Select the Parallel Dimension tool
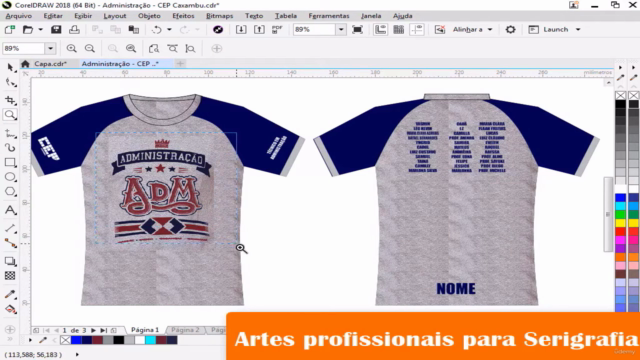This screenshot has height=360, width=640. pyautogui.click(x=10, y=228)
